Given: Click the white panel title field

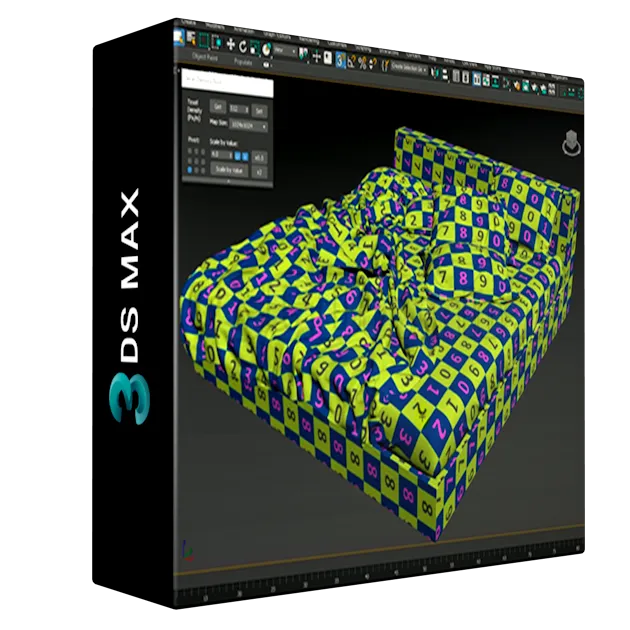Looking at the screenshot, I should [227, 83].
